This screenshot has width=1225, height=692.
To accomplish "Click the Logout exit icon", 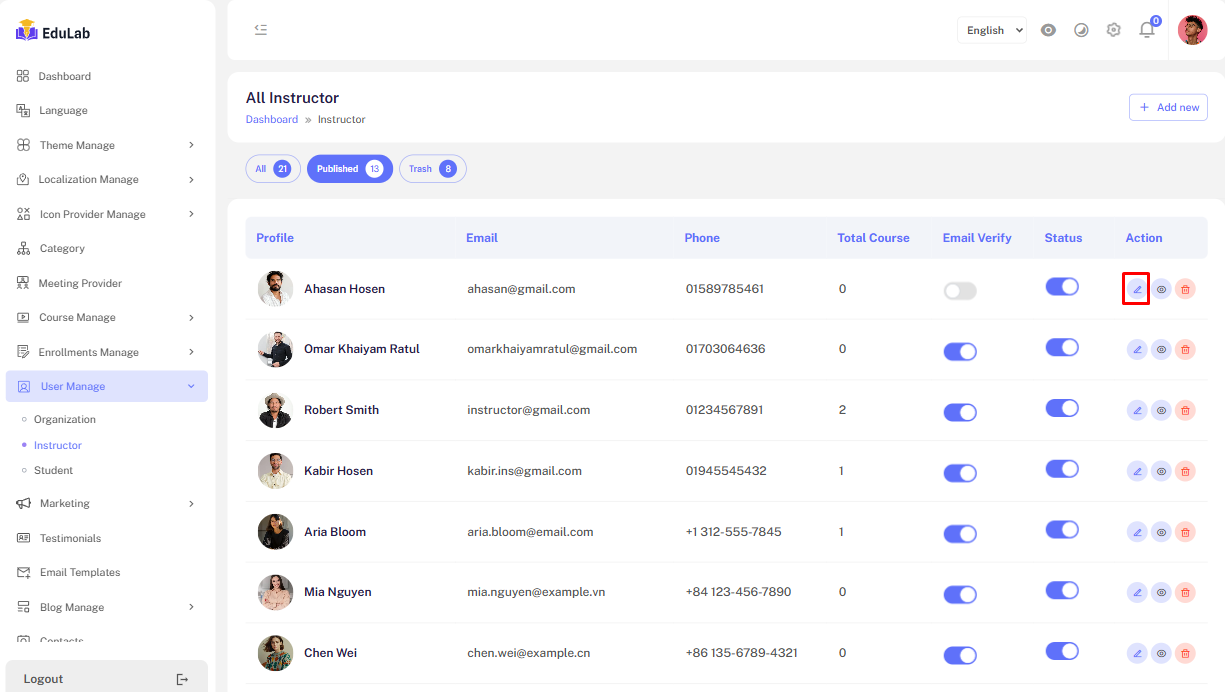I will tap(182, 679).
